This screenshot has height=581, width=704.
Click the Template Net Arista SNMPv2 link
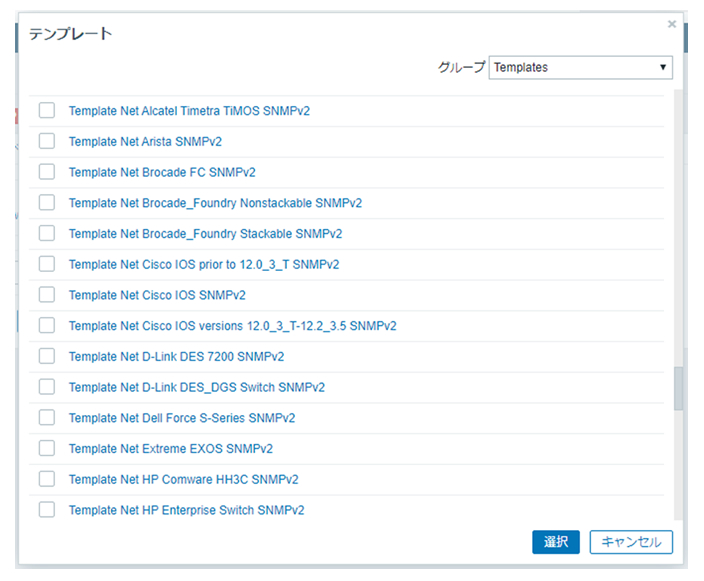(x=145, y=141)
